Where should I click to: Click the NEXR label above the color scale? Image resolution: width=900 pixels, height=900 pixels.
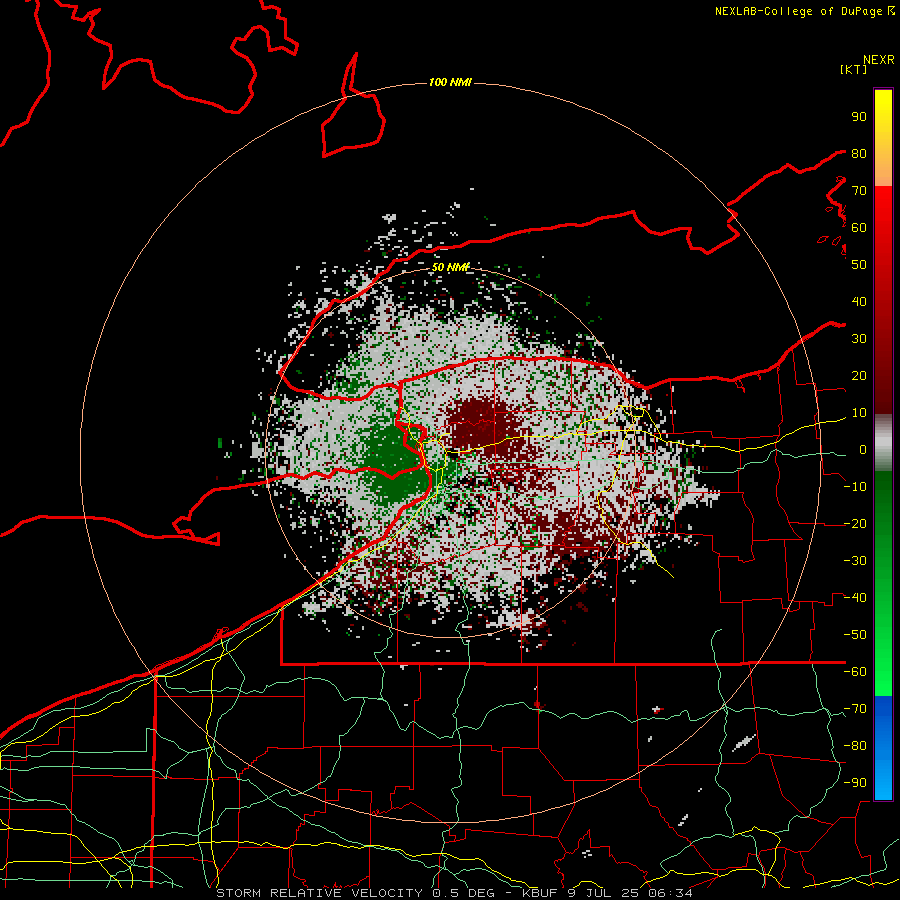(x=879, y=60)
